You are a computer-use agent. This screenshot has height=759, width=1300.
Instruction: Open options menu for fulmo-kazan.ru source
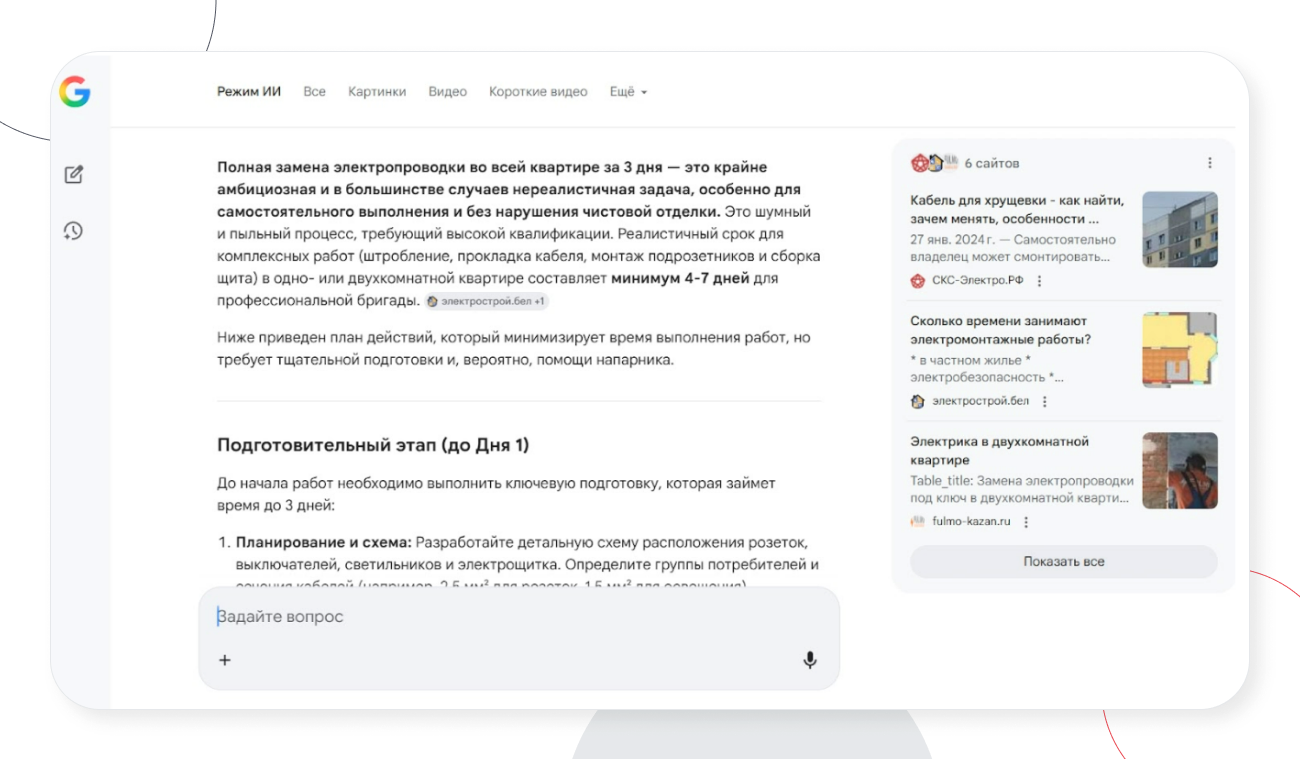pos(1026,522)
